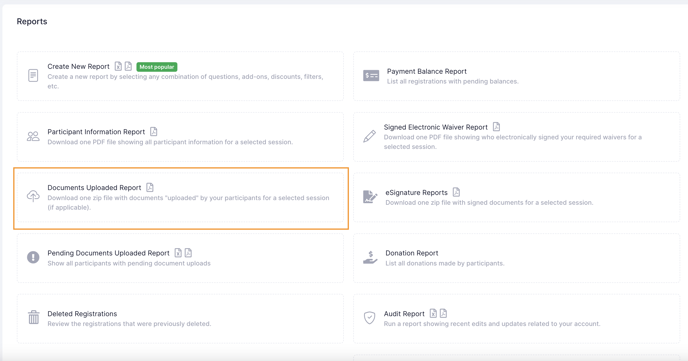
Task: Click the Payment Balance Report money icon
Action: 371,75
